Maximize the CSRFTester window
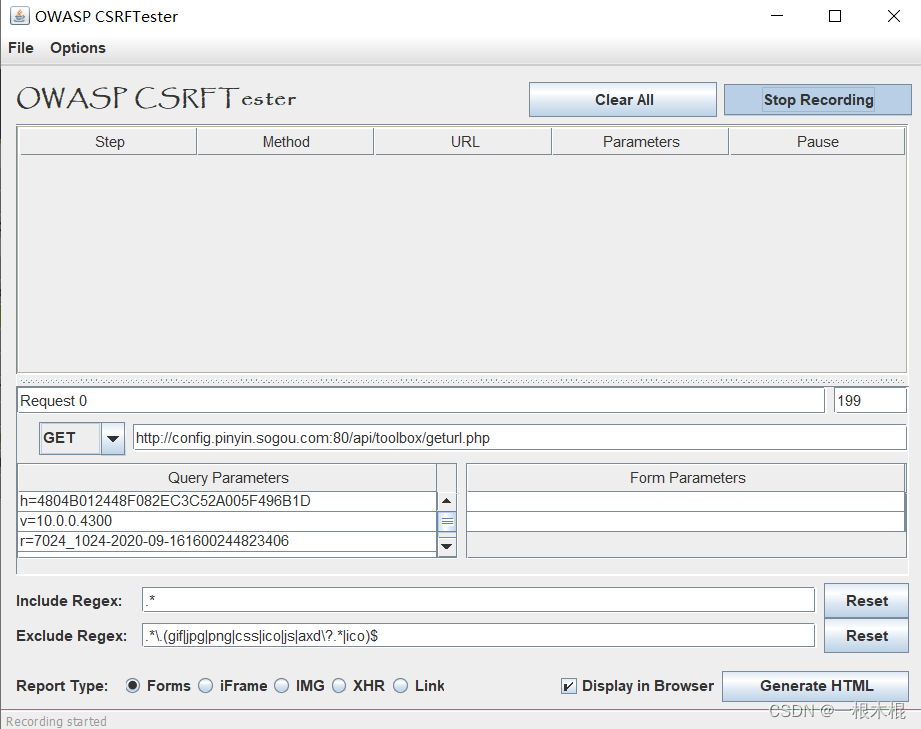 [835, 16]
